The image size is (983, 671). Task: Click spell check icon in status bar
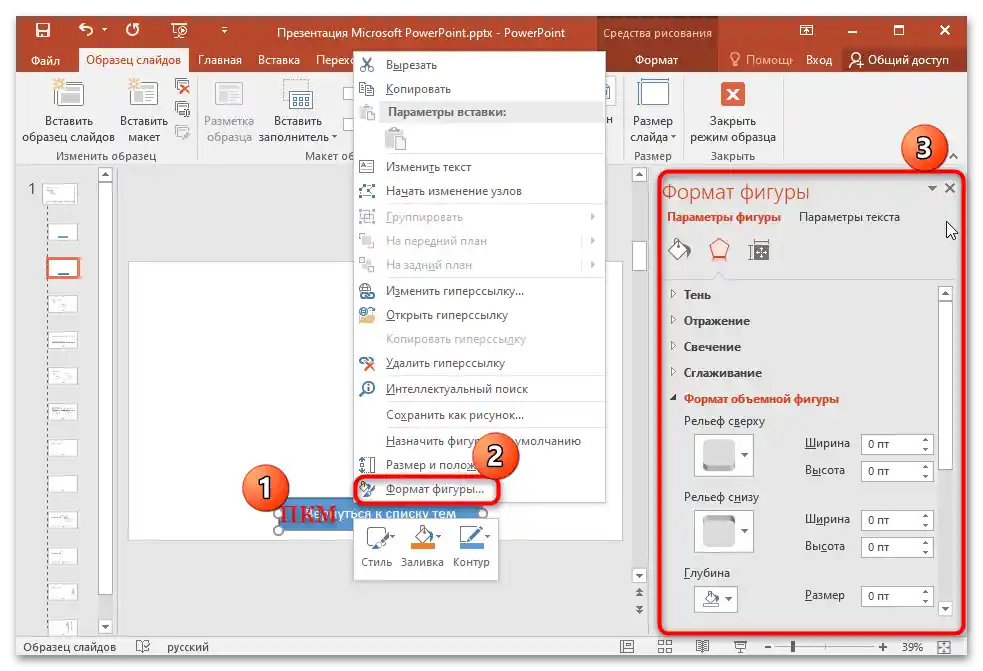coord(143,647)
